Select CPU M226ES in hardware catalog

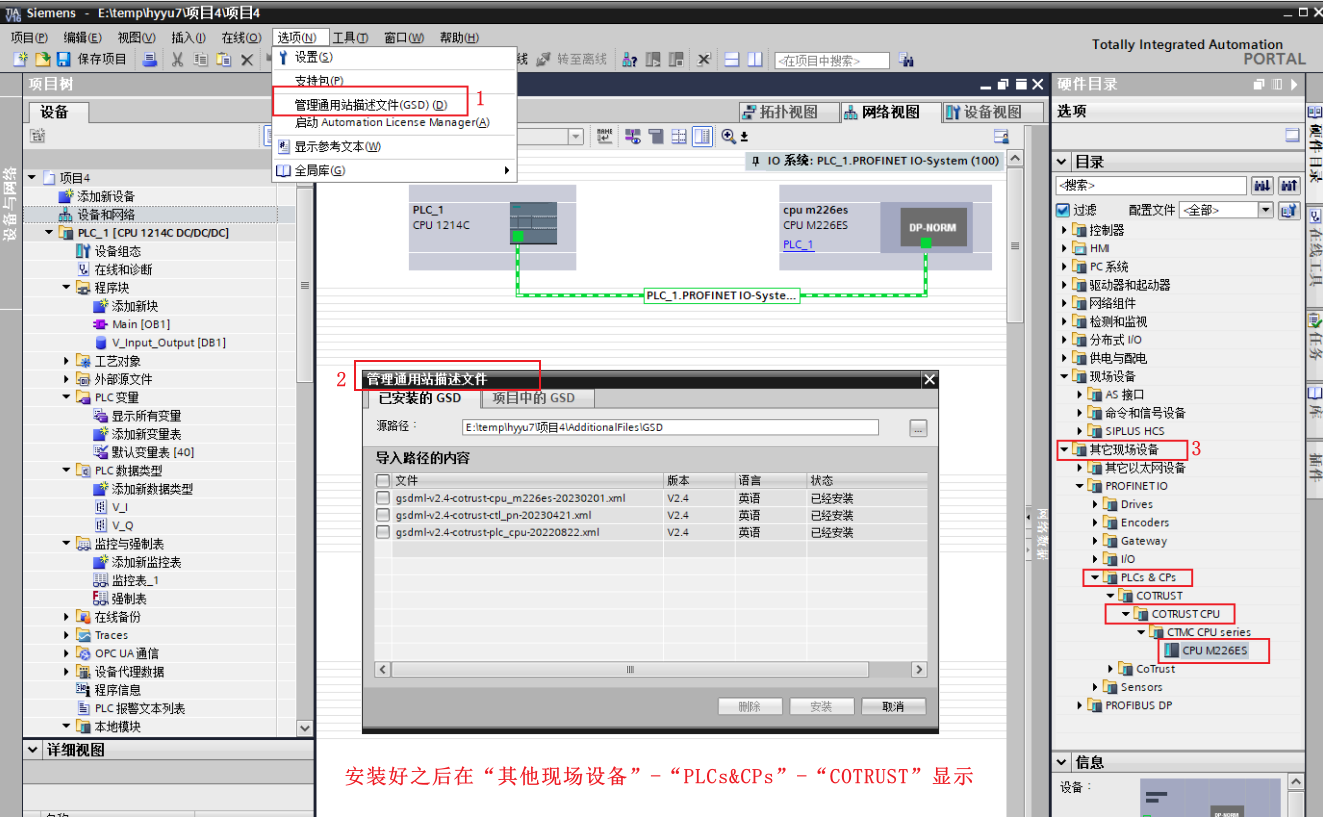coord(1214,650)
